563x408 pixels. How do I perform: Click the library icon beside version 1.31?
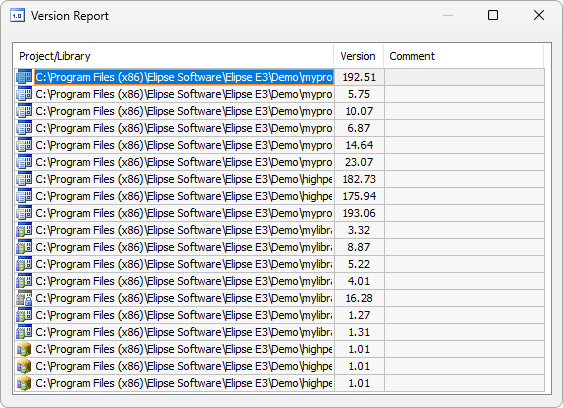[24, 332]
